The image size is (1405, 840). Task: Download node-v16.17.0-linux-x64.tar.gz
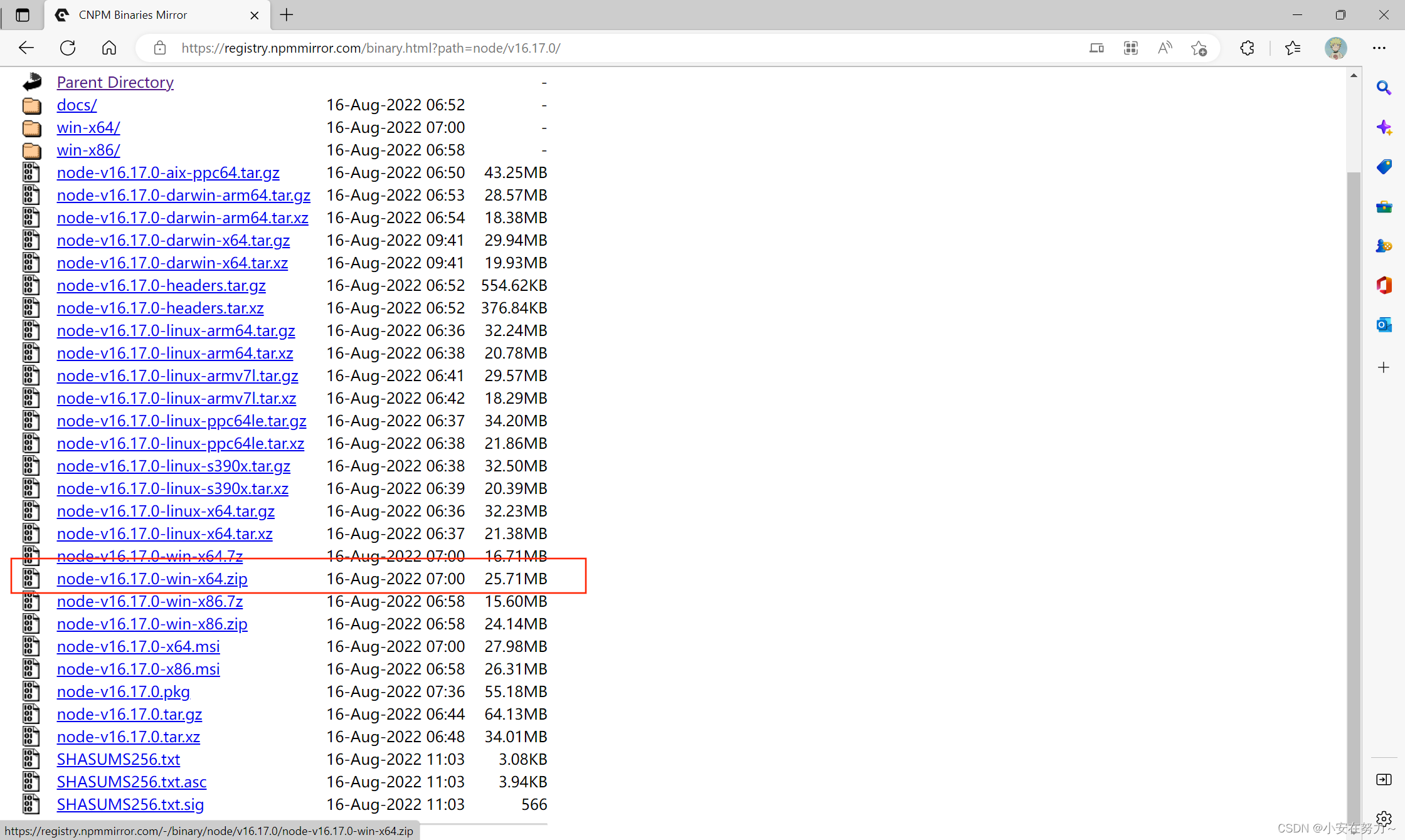pos(166,512)
